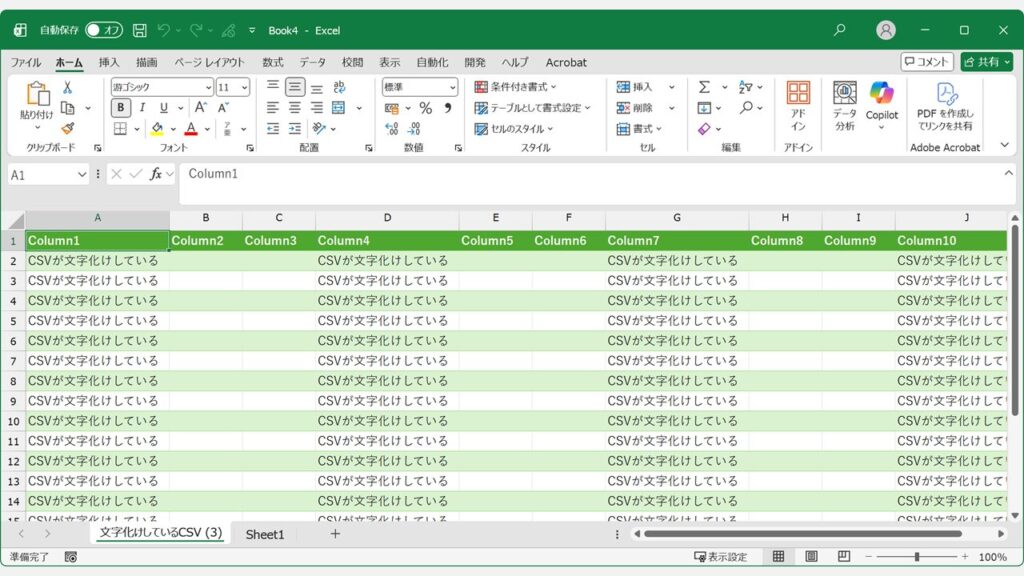Adjust the zoom slider in the status bar

tap(915, 558)
